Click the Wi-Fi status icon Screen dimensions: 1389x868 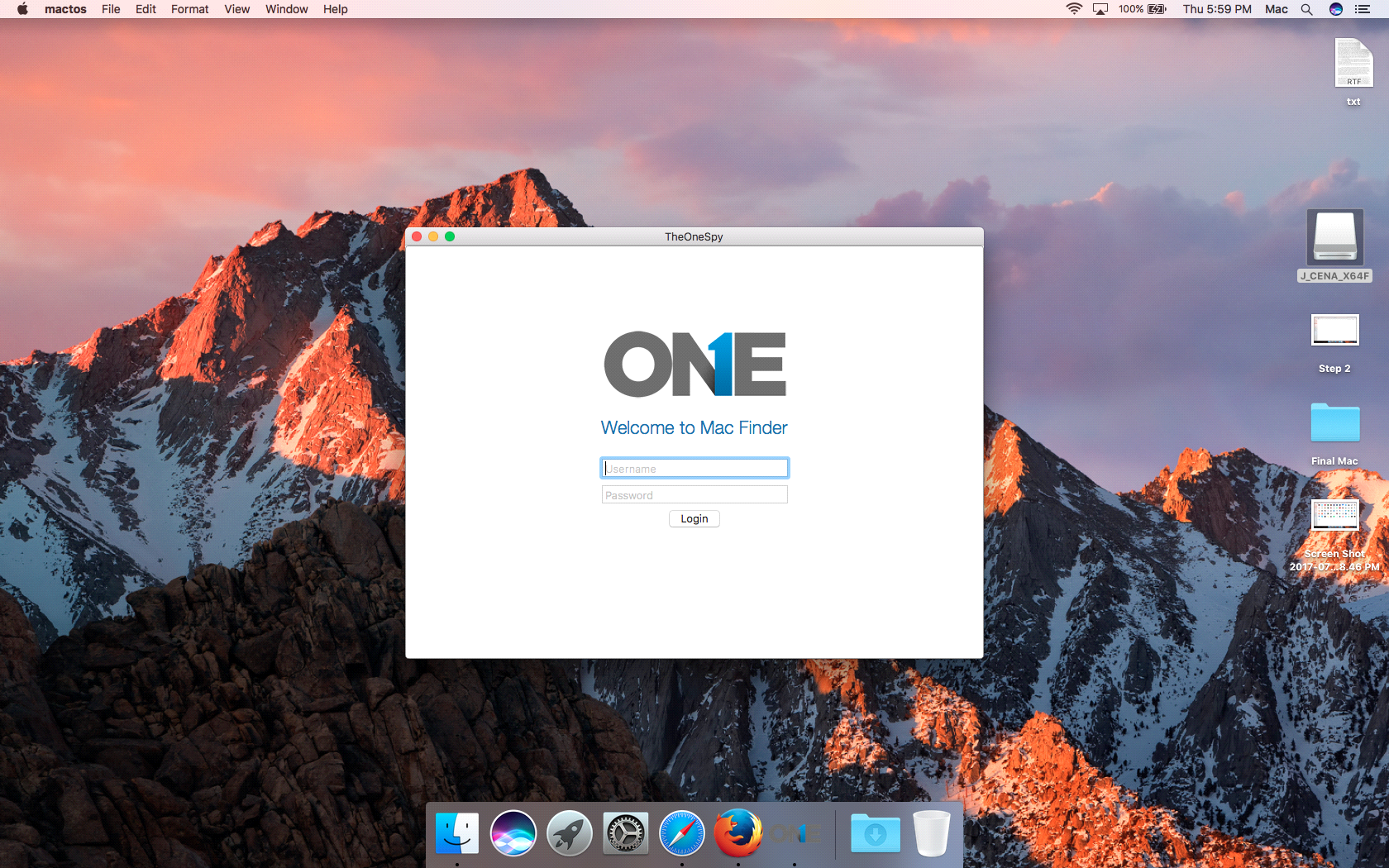tap(1074, 9)
